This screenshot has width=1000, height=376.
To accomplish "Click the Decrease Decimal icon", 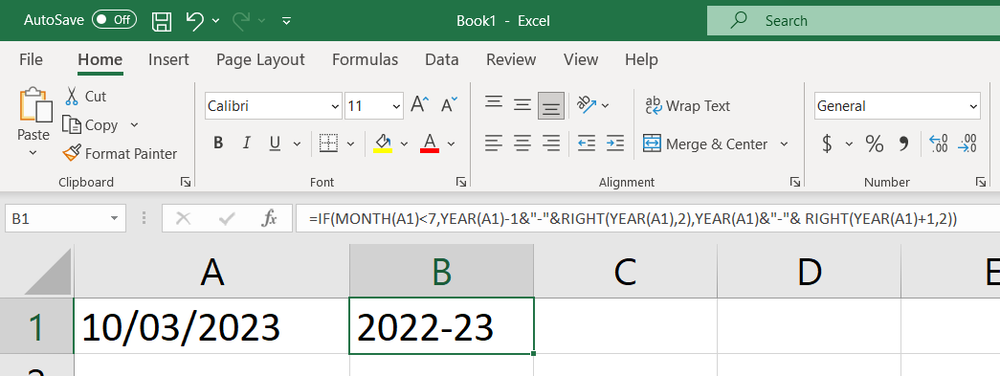I will [967, 143].
